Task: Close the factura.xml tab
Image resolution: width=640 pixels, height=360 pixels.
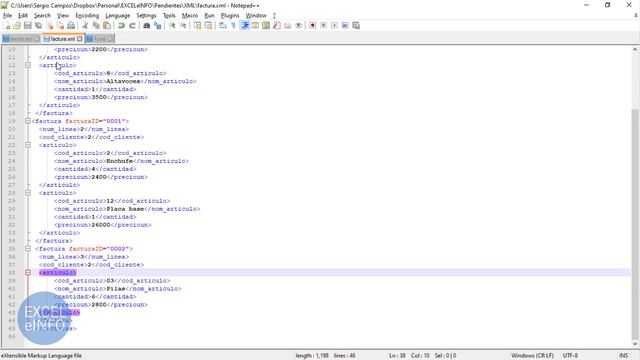Action: [x=80, y=39]
